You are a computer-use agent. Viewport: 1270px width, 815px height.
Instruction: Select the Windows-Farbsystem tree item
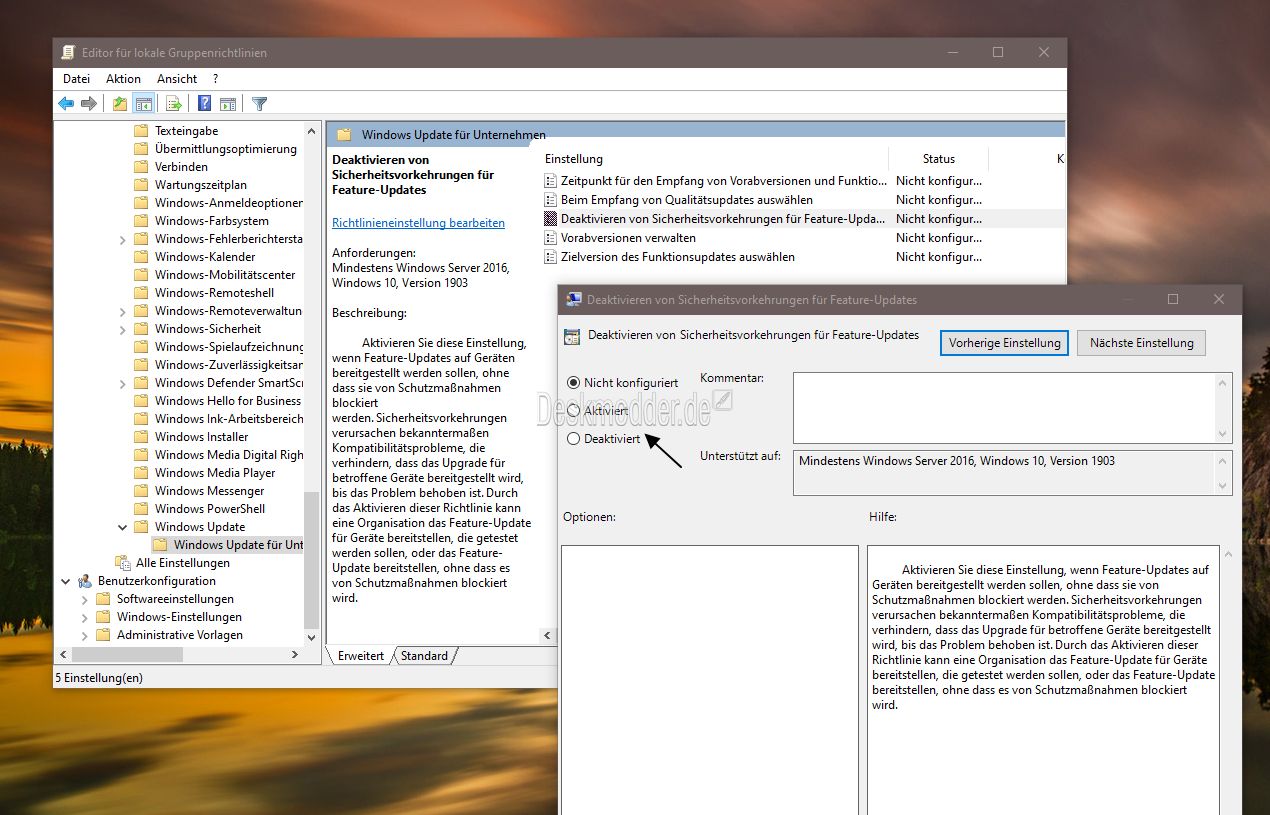point(212,221)
